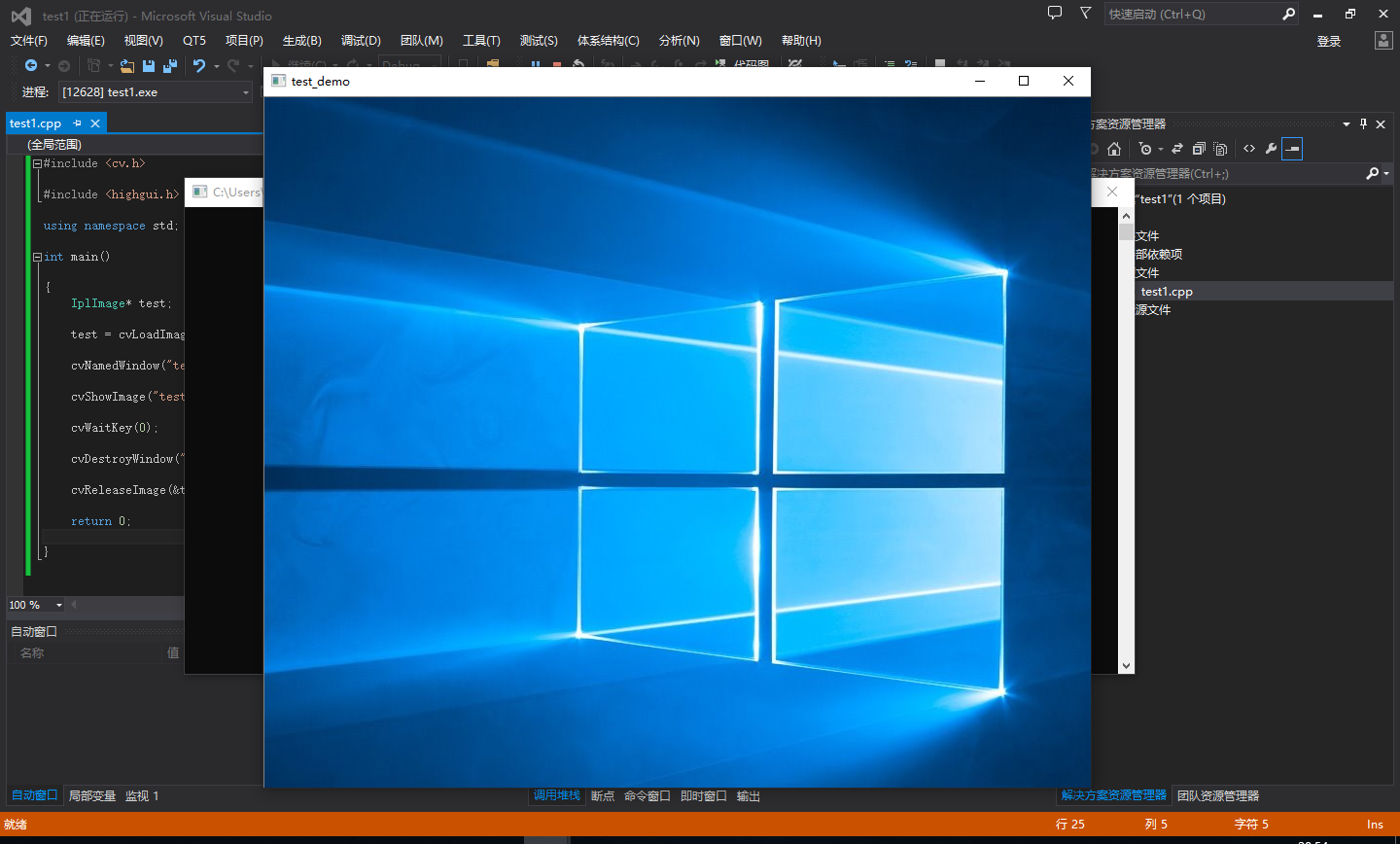Open the 调试(D) menu
Viewport: 1400px width, 844px height.
[x=361, y=40]
